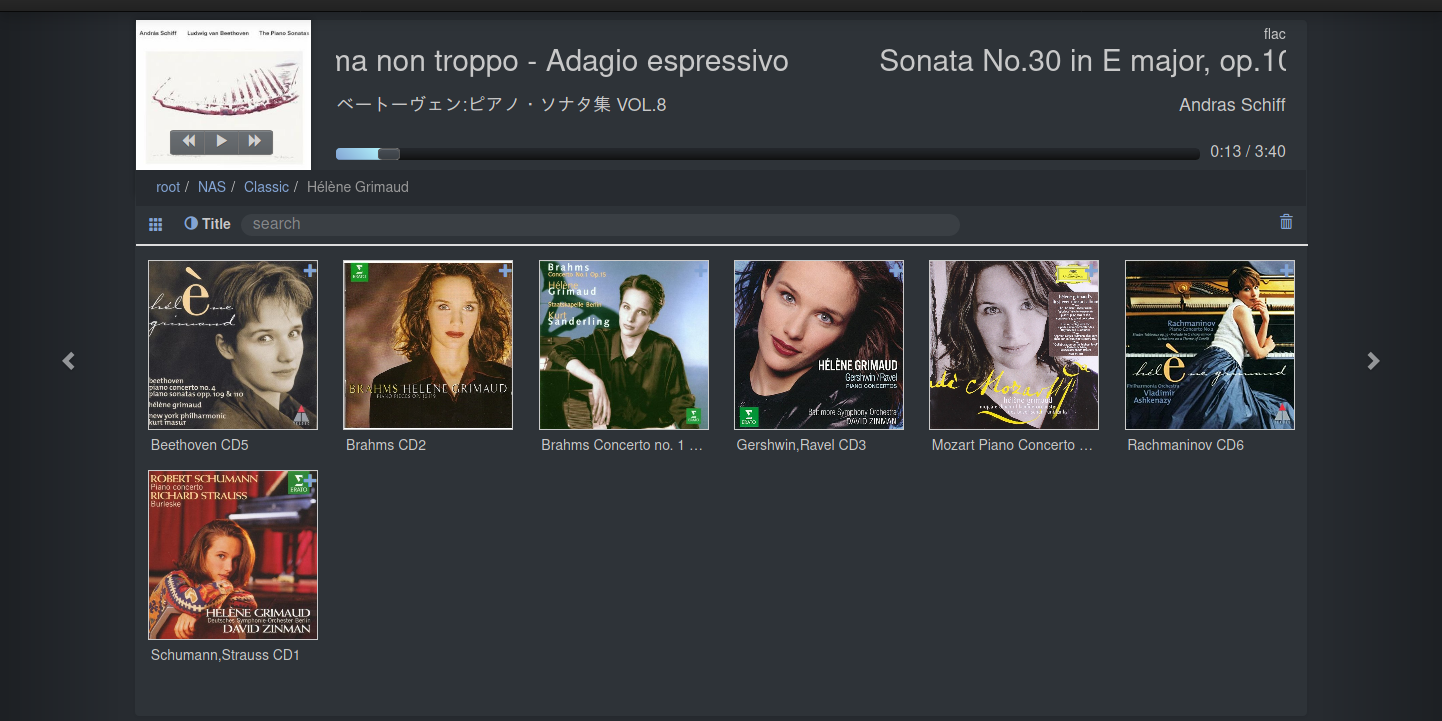Open the Gershwin,Ravel CD3 album cover
This screenshot has width=1442, height=721.
819,345
